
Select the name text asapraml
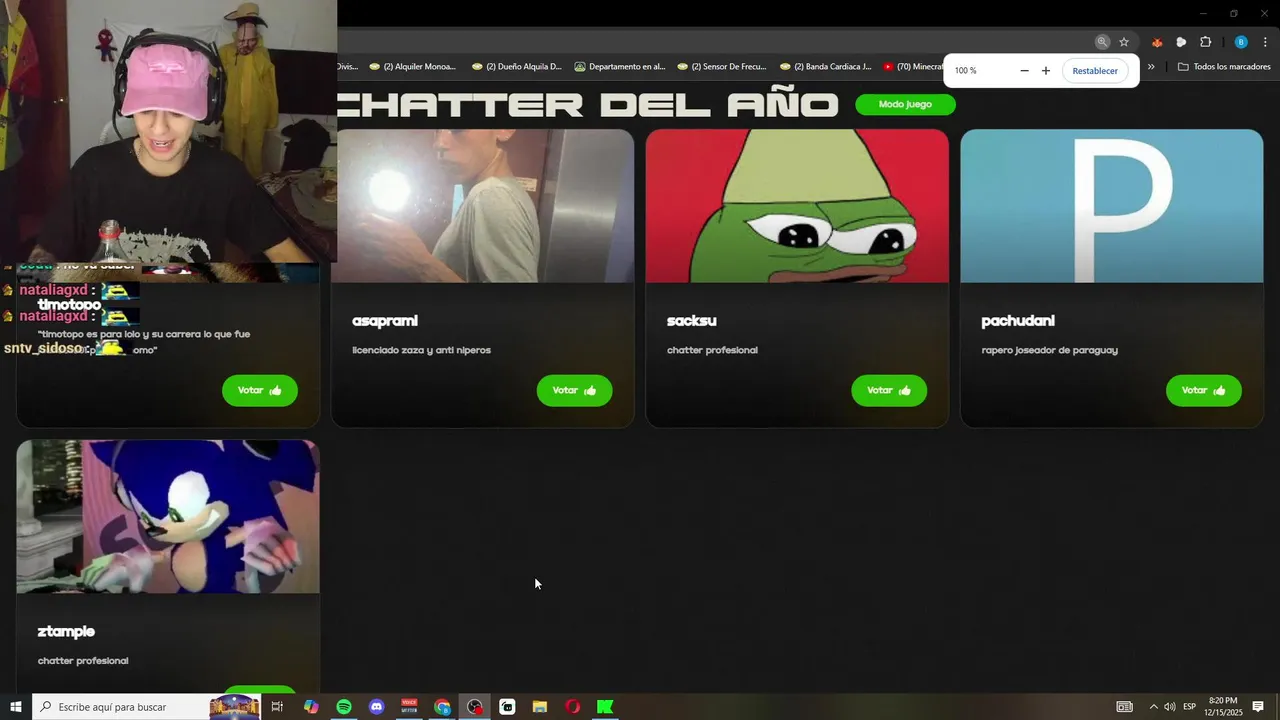click(385, 321)
